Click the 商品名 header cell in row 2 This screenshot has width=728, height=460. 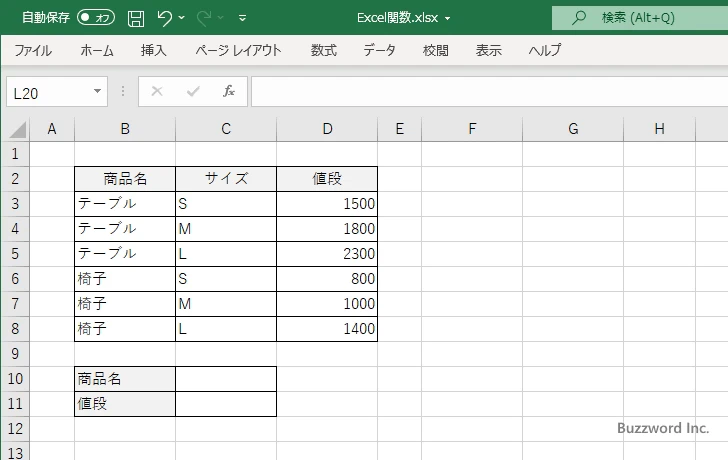tap(125, 179)
